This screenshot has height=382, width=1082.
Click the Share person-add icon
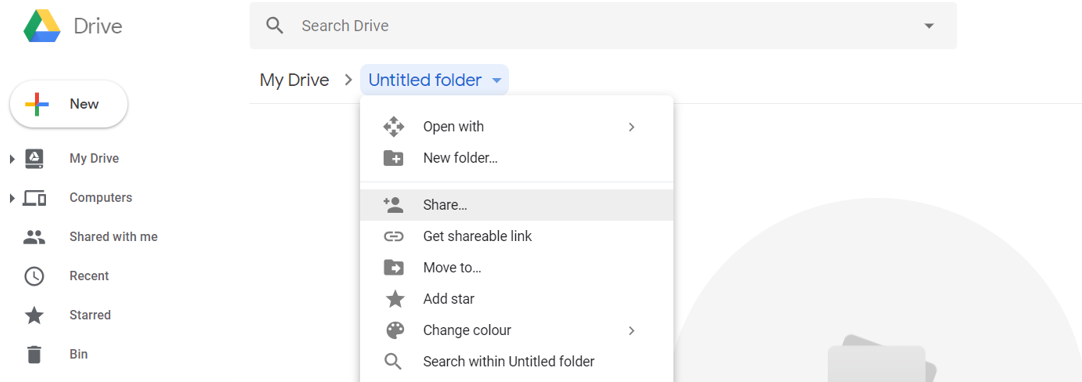click(393, 205)
